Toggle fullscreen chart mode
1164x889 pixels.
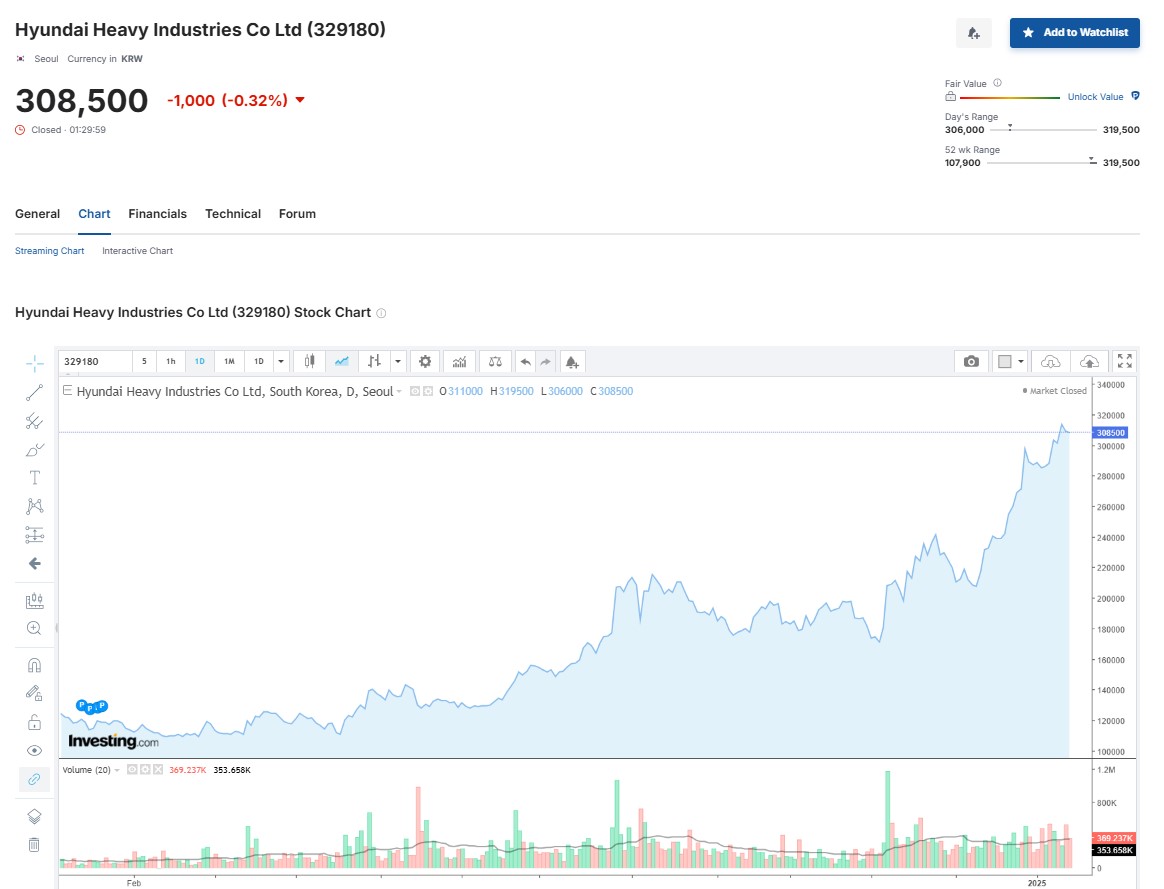(1125, 361)
